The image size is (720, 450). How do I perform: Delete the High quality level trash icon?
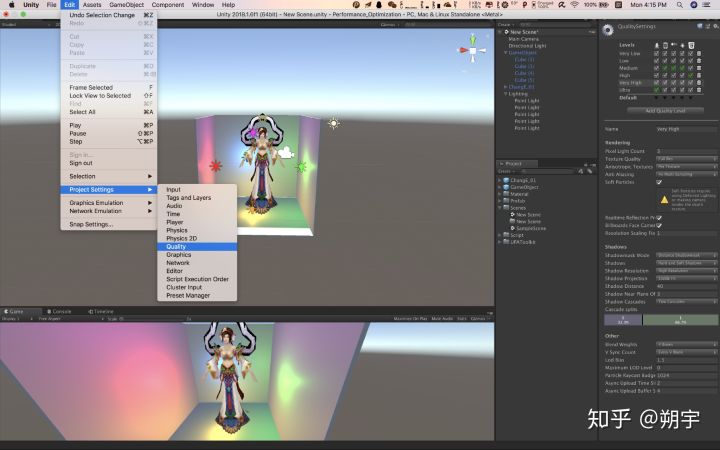(x=699, y=75)
